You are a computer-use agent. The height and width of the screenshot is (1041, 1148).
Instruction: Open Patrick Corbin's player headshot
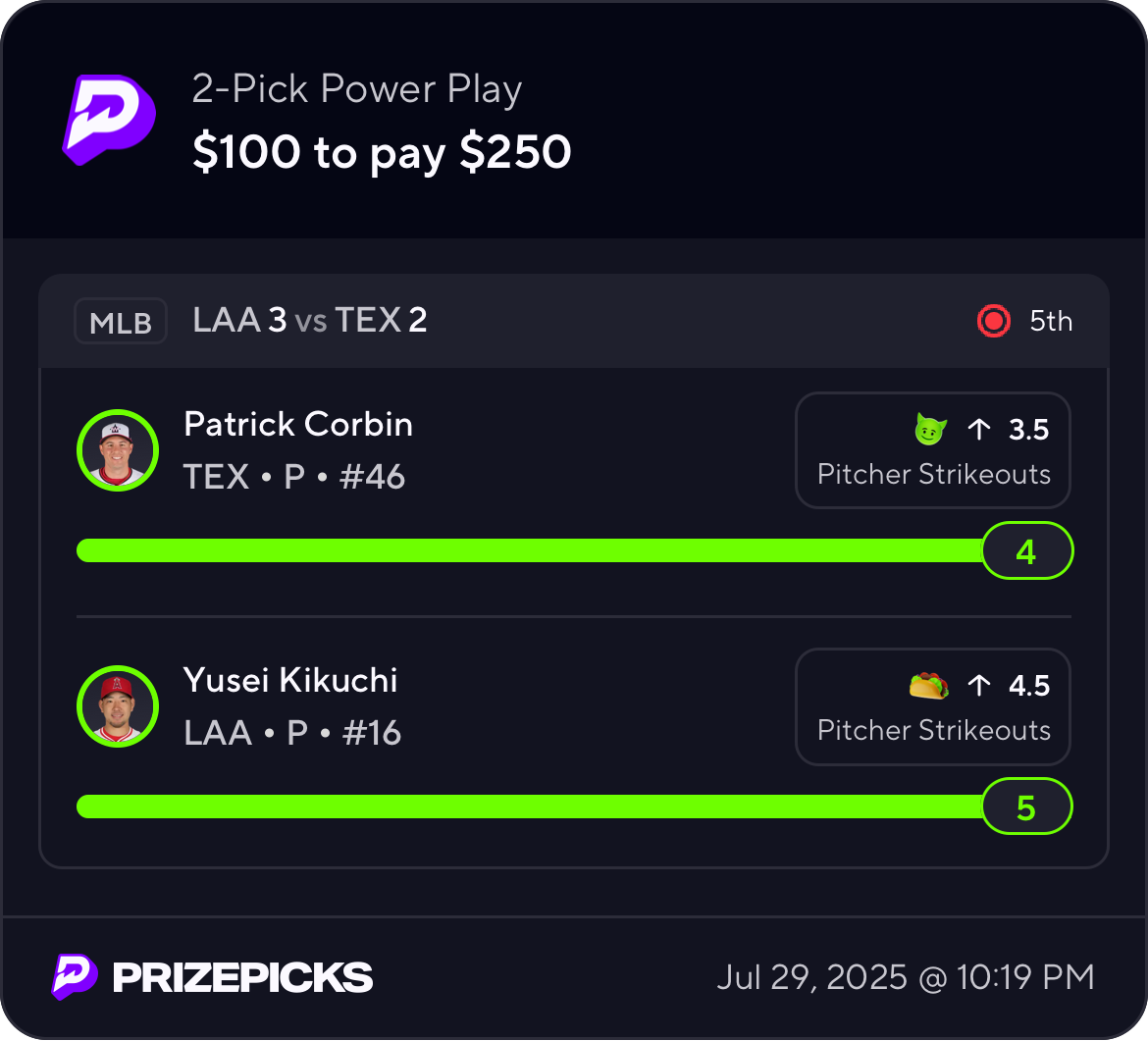pos(118,450)
